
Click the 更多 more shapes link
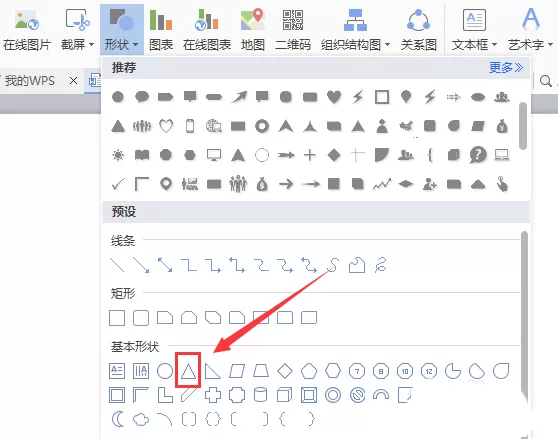click(x=506, y=67)
